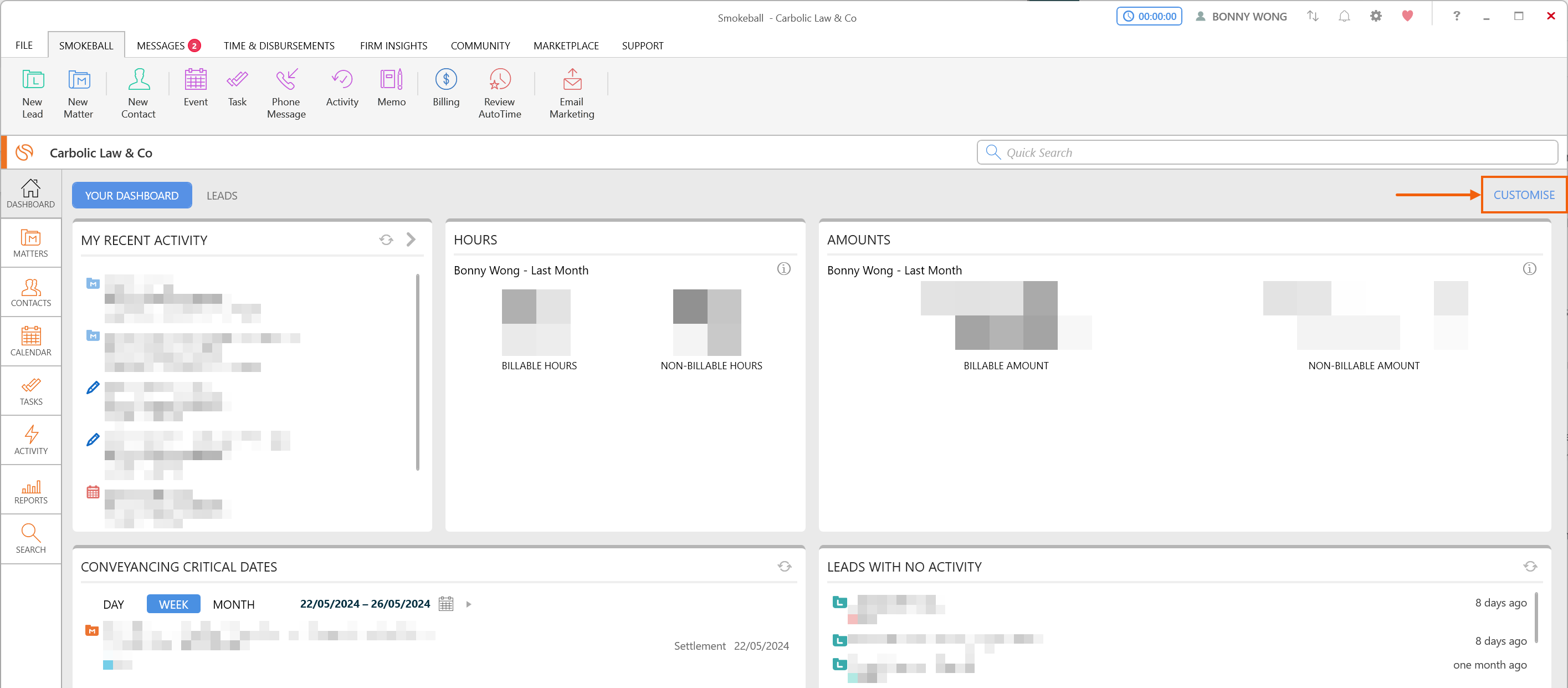Select critical date row with Settlement 22/05/2024
Image resolution: width=1568 pixels, height=688 pixels.
[x=438, y=645]
